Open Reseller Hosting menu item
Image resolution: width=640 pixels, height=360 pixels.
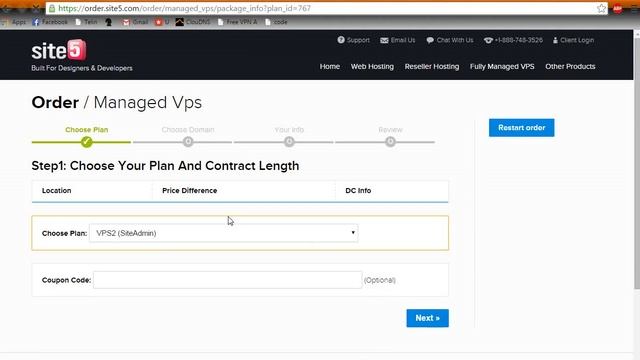point(432,67)
